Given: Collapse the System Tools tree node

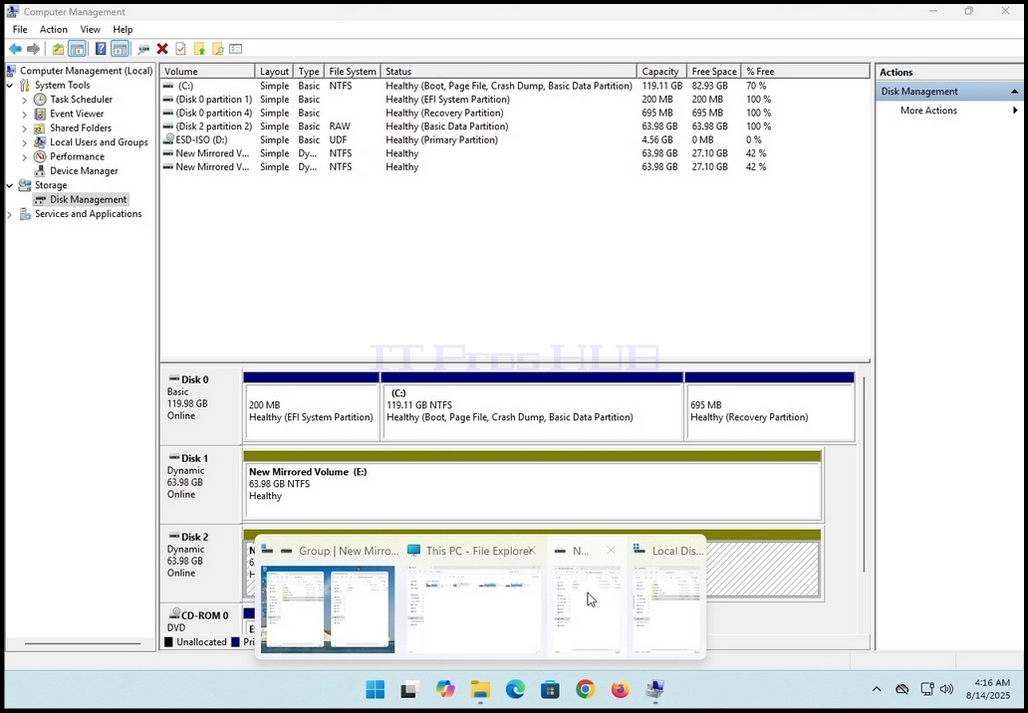Looking at the screenshot, I should click(10, 85).
